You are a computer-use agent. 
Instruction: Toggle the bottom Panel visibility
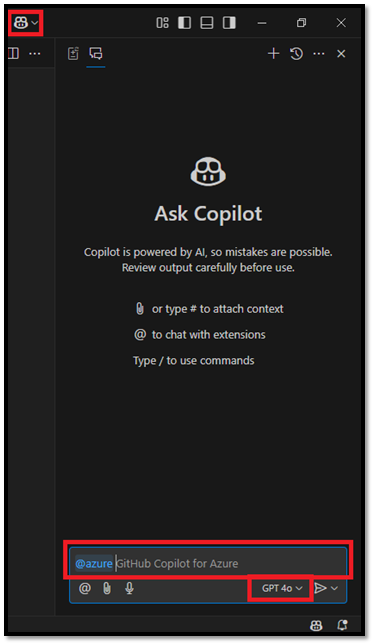click(x=207, y=23)
